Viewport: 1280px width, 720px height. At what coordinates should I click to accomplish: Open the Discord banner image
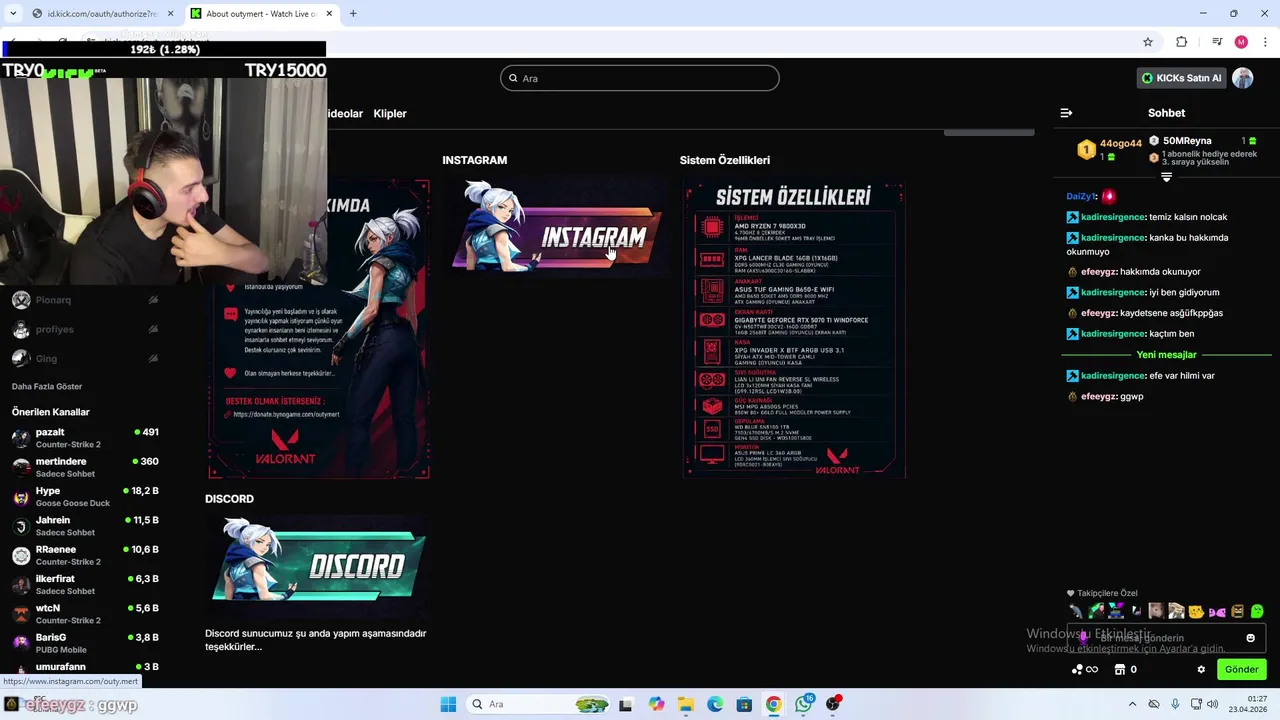[x=319, y=567]
